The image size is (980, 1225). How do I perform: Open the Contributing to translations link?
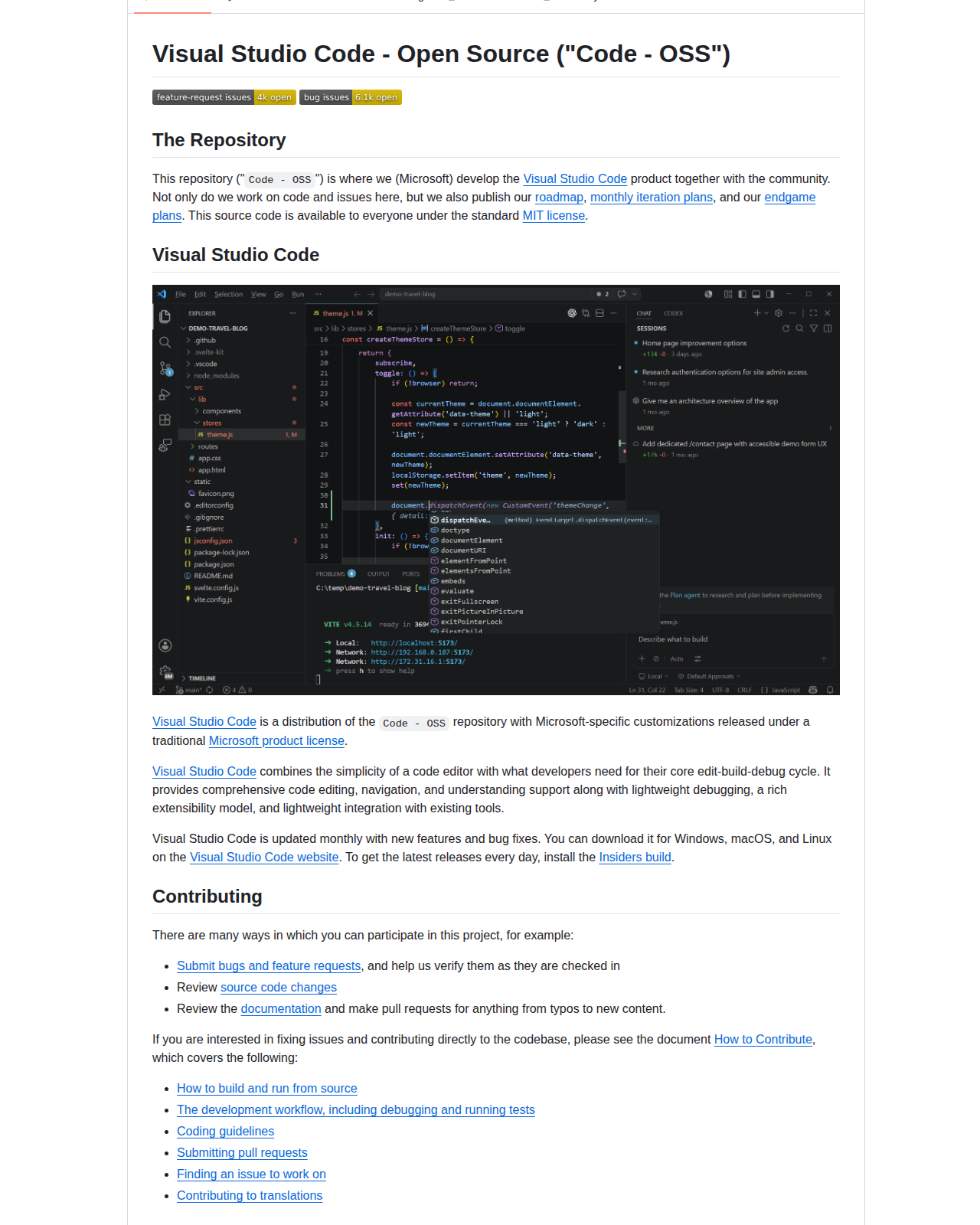click(250, 1195)
